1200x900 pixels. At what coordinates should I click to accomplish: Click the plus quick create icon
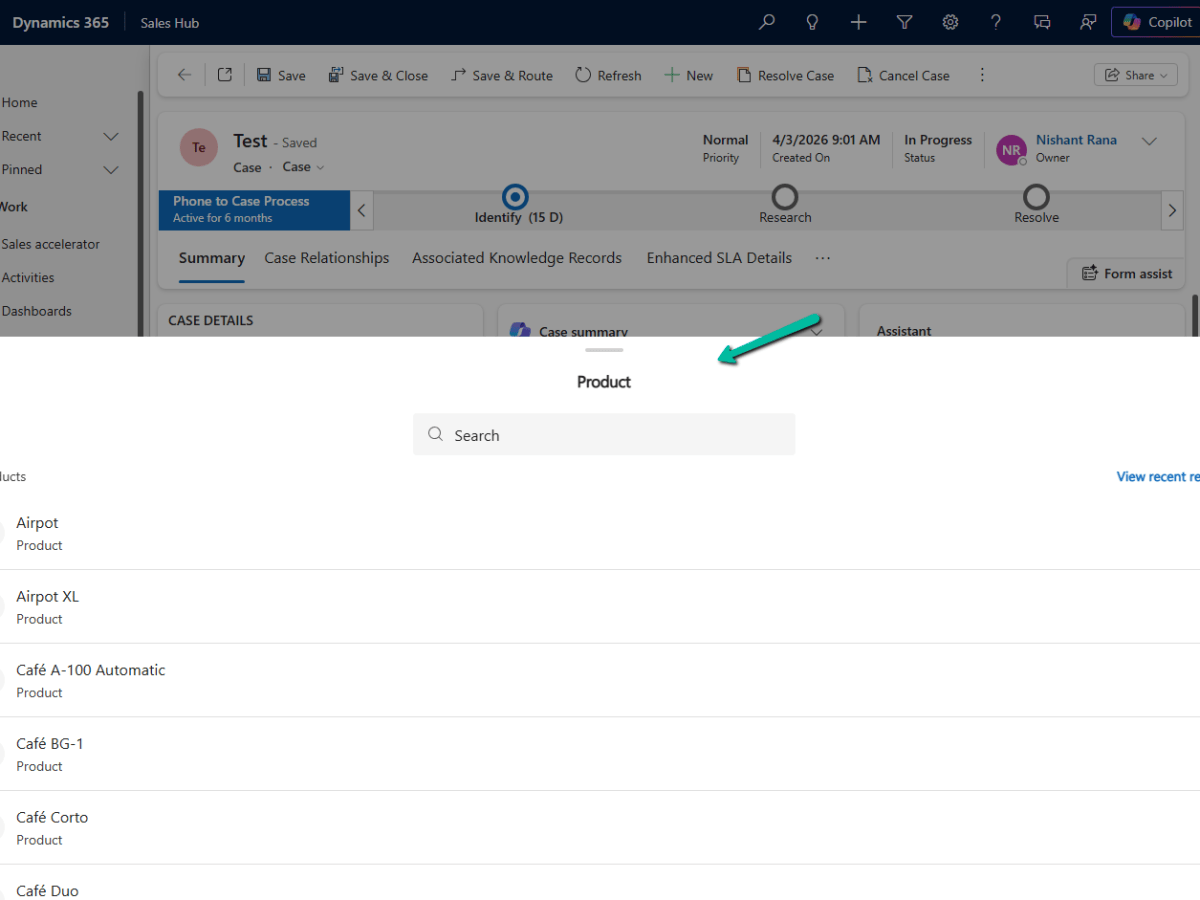[x=858, y=22]
